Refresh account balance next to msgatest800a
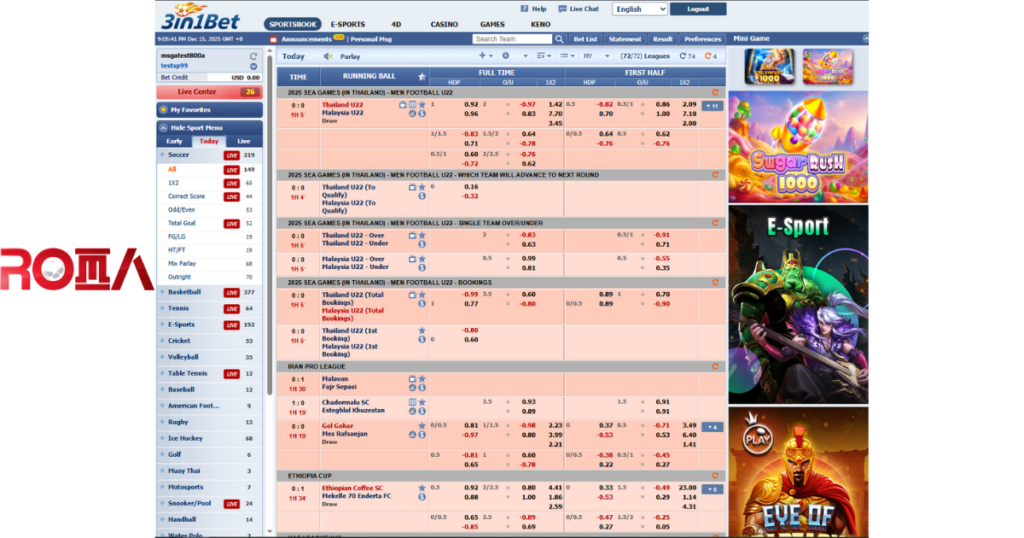Screen dimensions: 1024x538 253,56
